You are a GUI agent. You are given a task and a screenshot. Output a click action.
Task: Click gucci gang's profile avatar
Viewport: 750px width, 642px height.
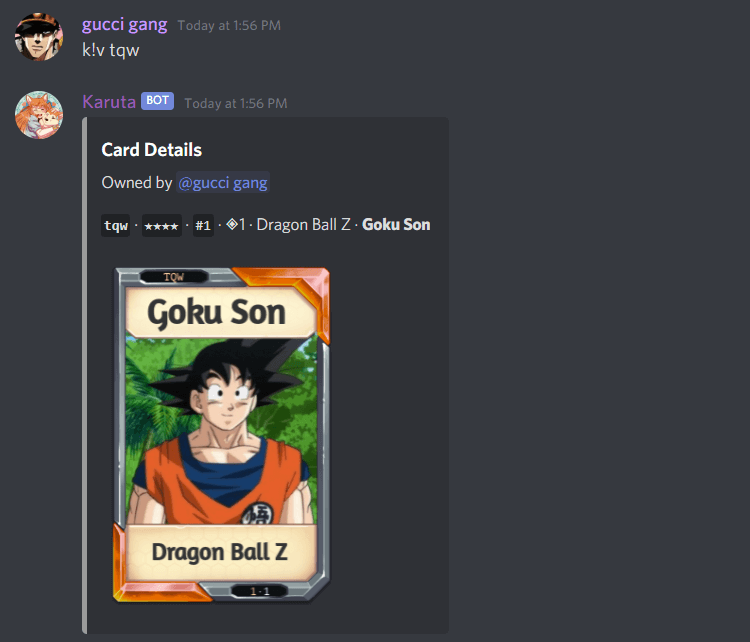[x=39, y=37]
